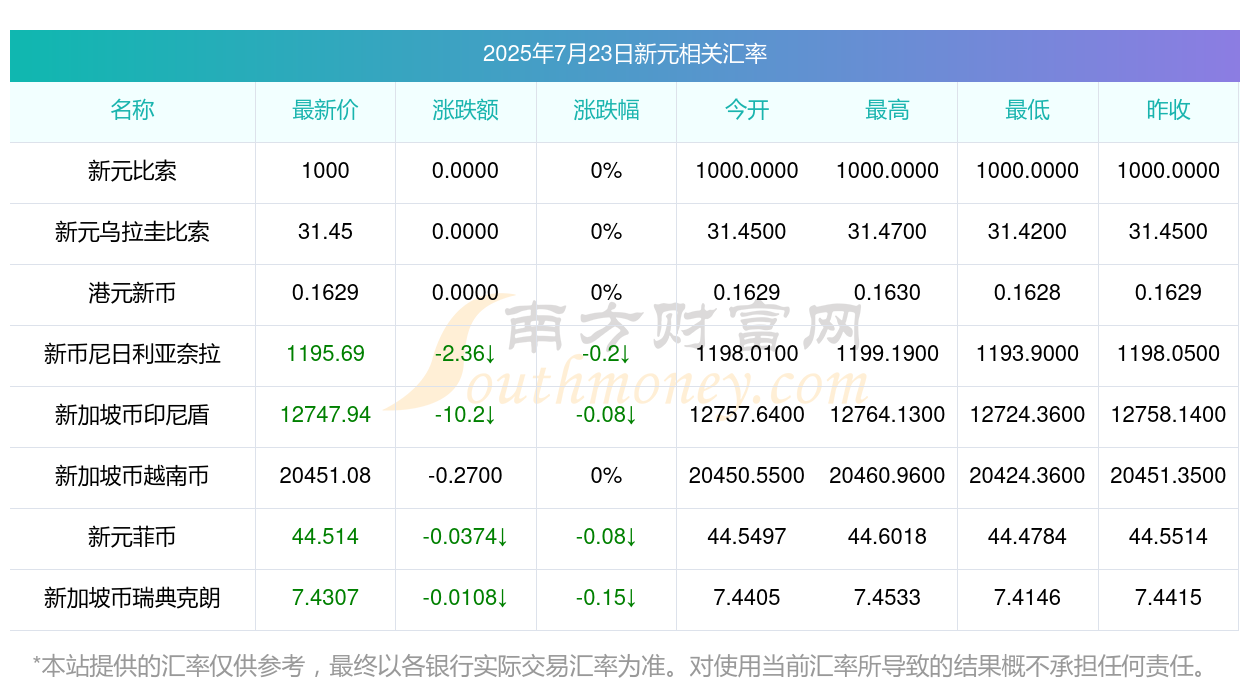This screenshot has width=1250, height=698.
Task: Select opening value 7.4405
Action: pyautogui.click(x=747, y=598)
